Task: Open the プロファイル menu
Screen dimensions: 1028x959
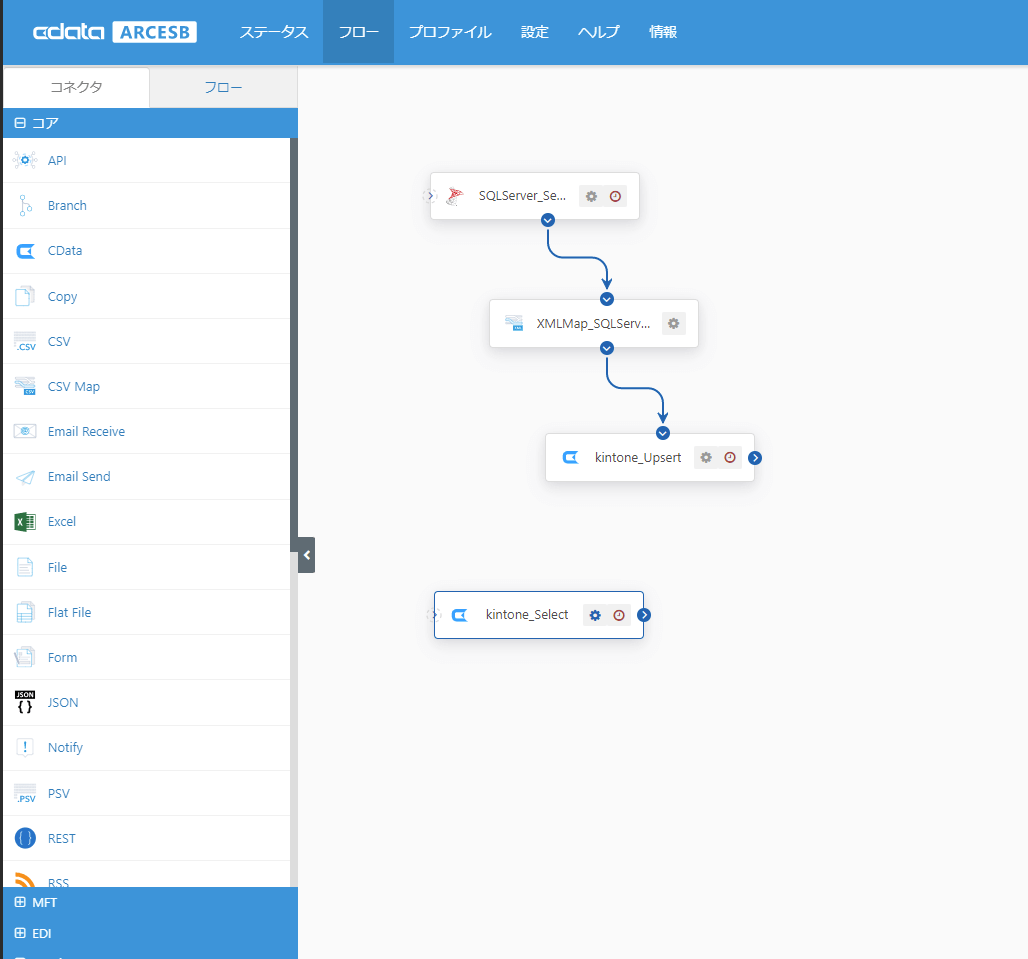Action: pyautogui.click(x=450, y=31)
